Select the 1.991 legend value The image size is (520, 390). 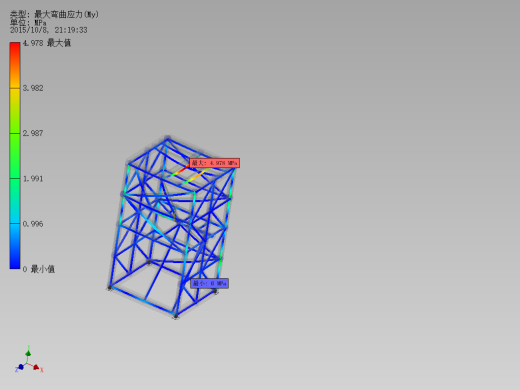[33, 179]
